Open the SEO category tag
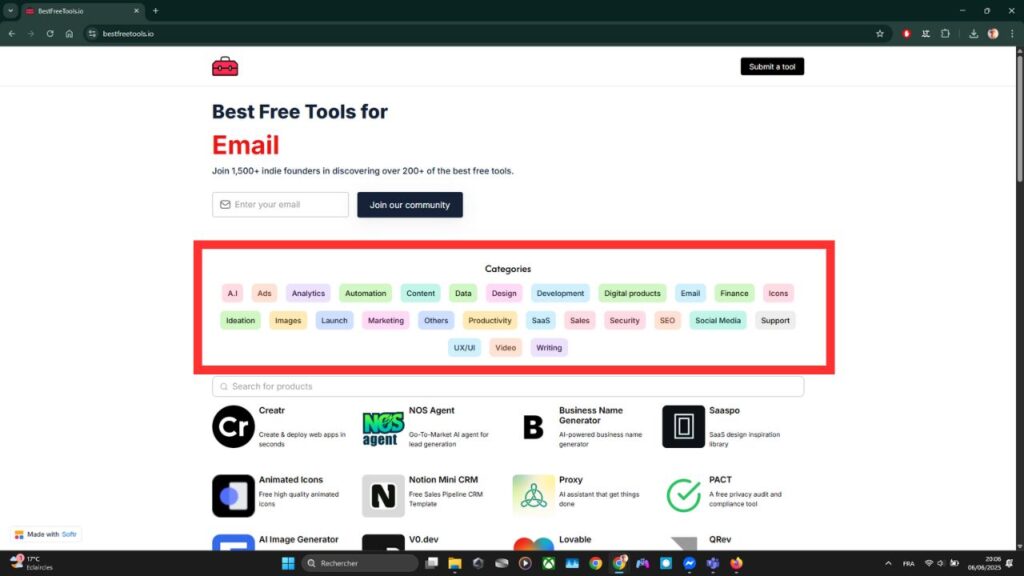Image resolution: width=1024 pixels, height=576 pixels. tap(667, 321)
